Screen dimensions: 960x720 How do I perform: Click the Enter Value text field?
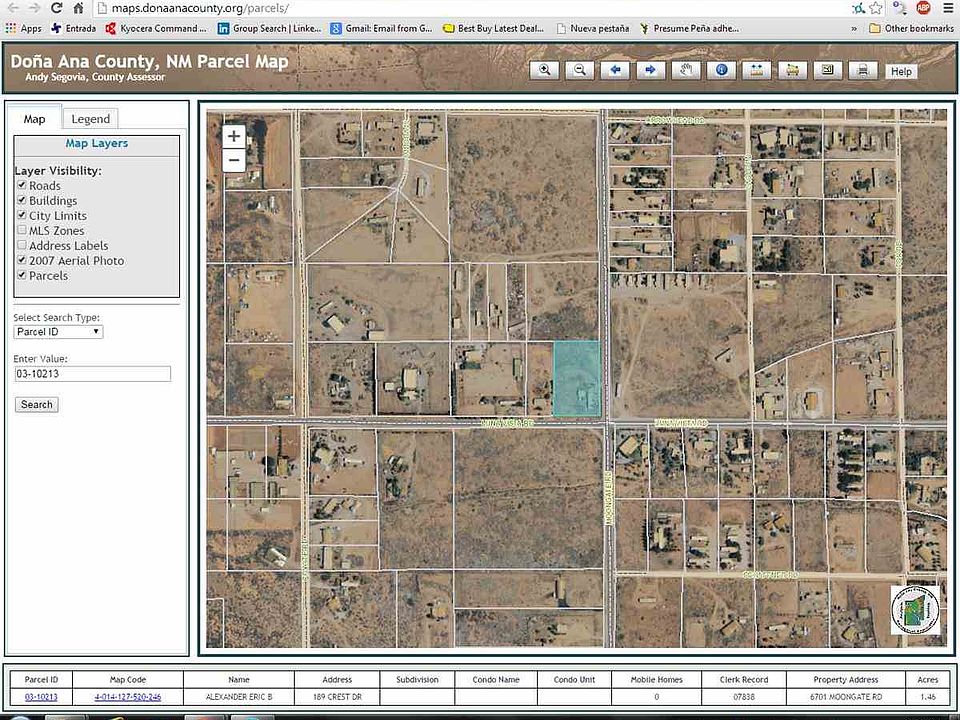pyautogui.click(x=92, y=374)
